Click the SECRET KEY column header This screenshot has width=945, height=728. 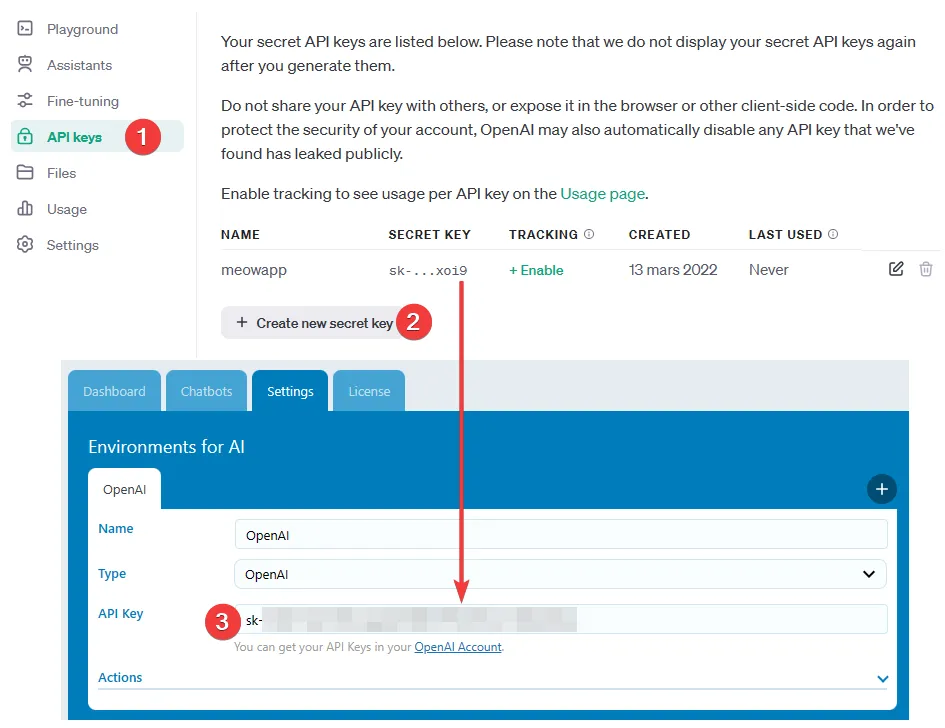(430, 234)
